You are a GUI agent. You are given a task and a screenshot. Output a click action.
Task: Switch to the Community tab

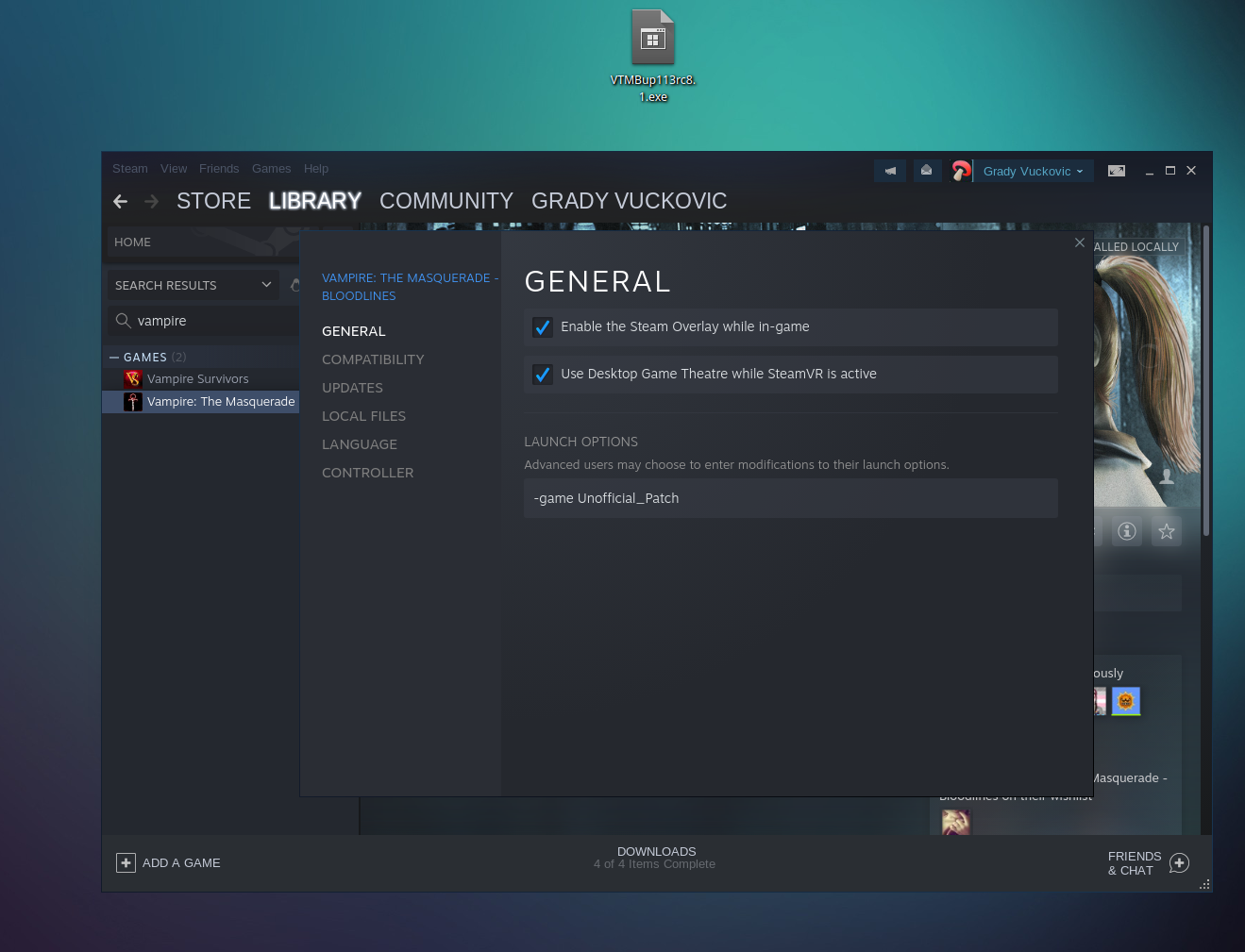[446, 201]
